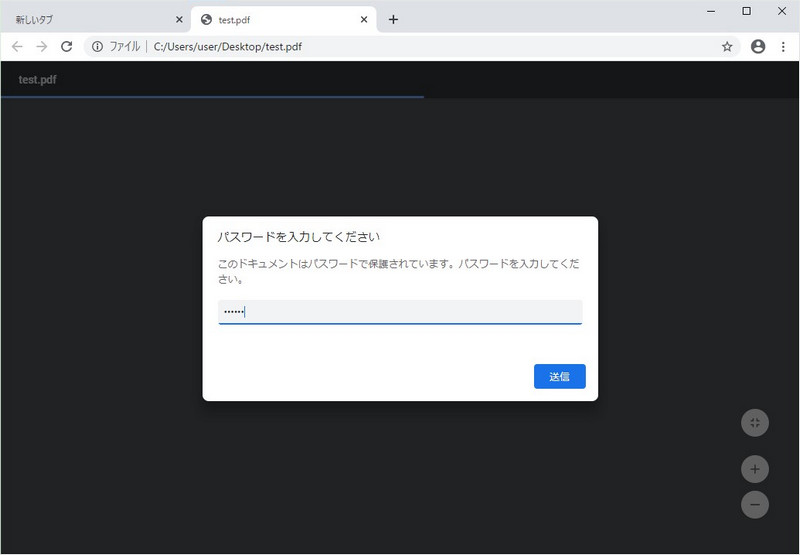Screen dimensions: 800x555
Task: Click the test.pdf title in viewer toolbar
Action: click(37, 80)
